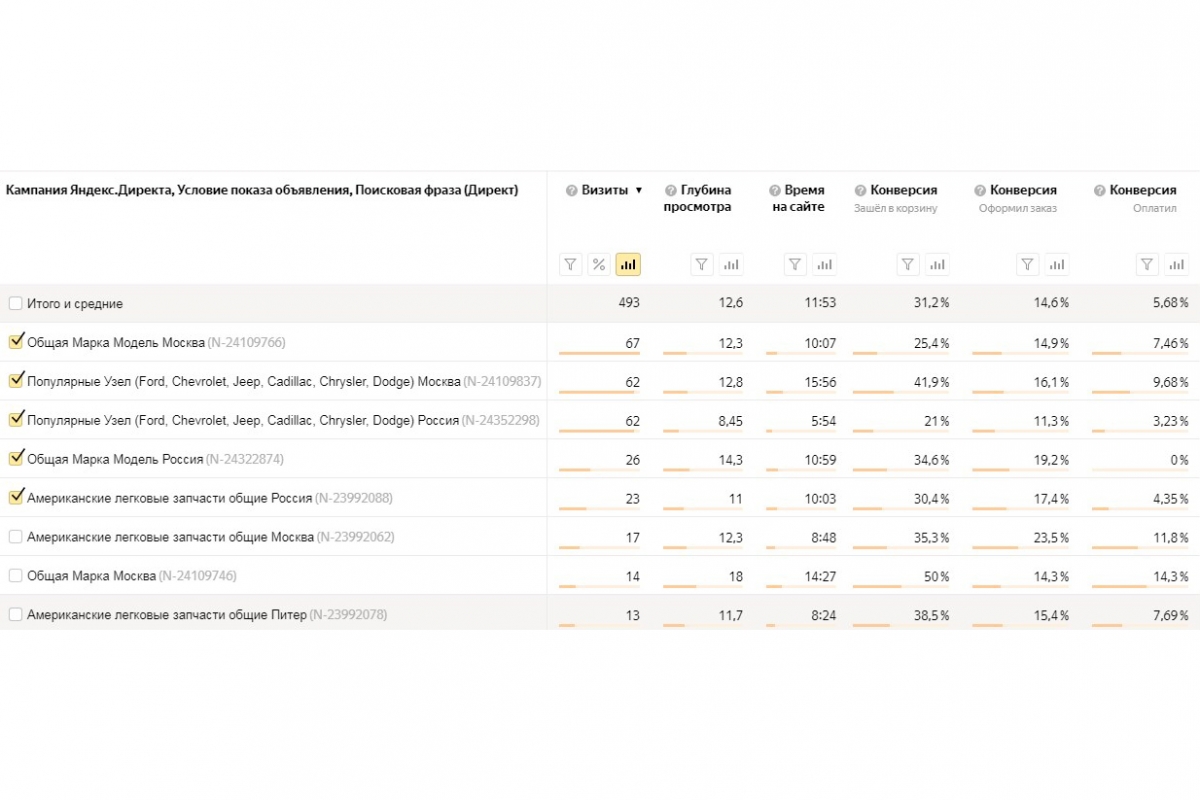The image size is (1200, 800).
Task: Open campaign Общая Марка Москва
Action: [91, 576]
